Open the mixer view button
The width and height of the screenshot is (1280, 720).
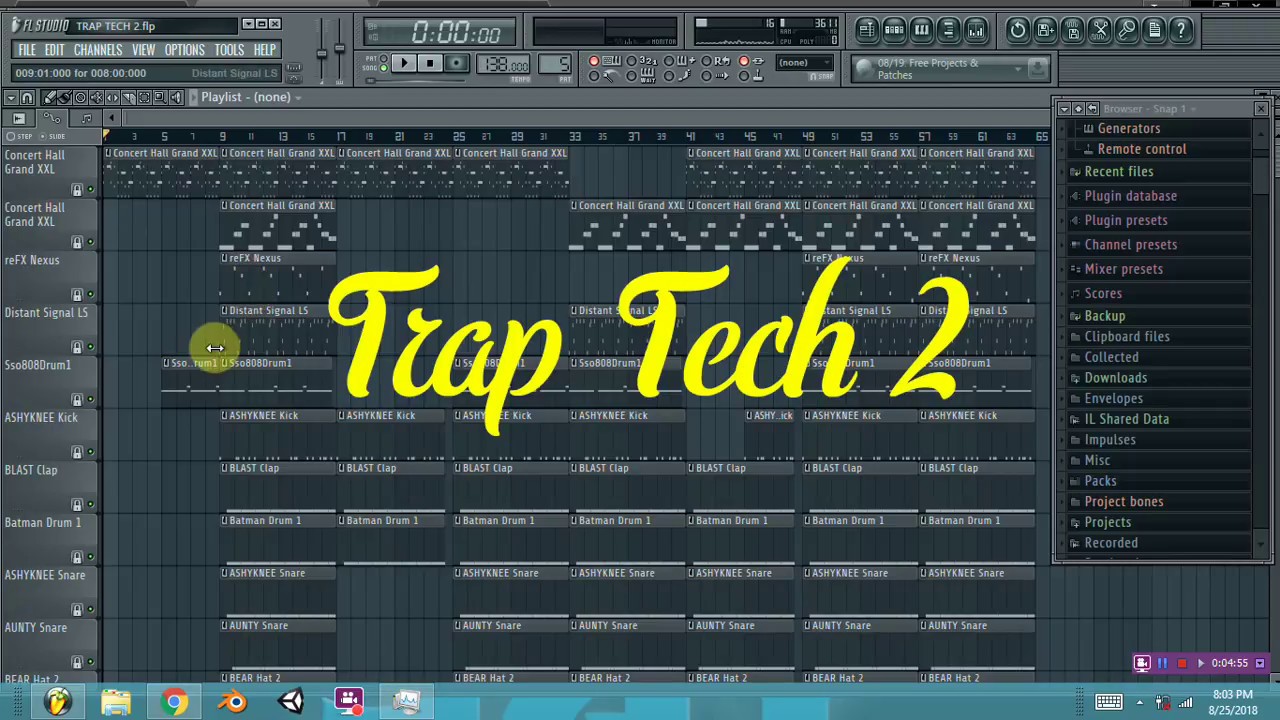(975, 30)
